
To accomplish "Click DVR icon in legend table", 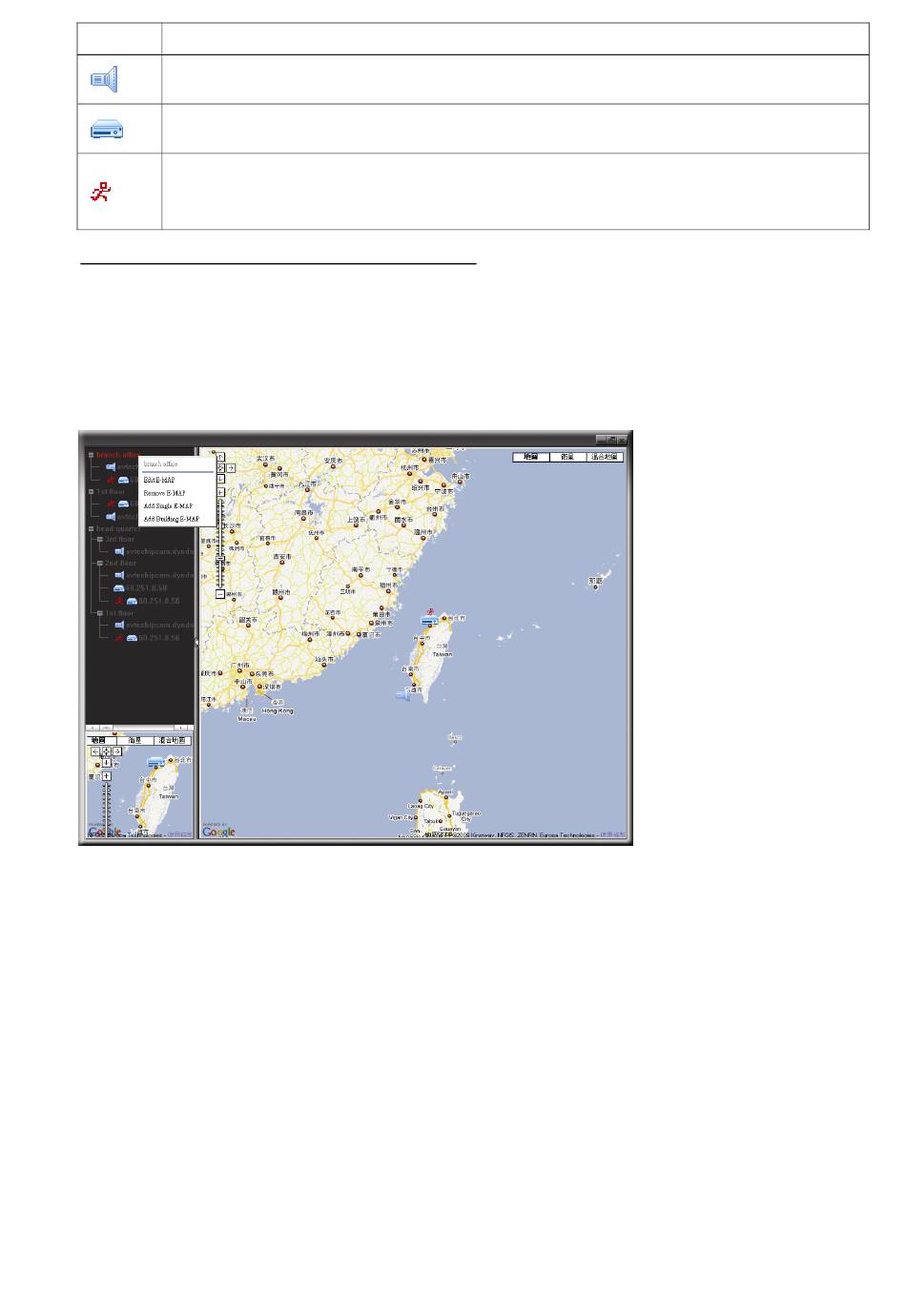I will click(x=107, y=130).
